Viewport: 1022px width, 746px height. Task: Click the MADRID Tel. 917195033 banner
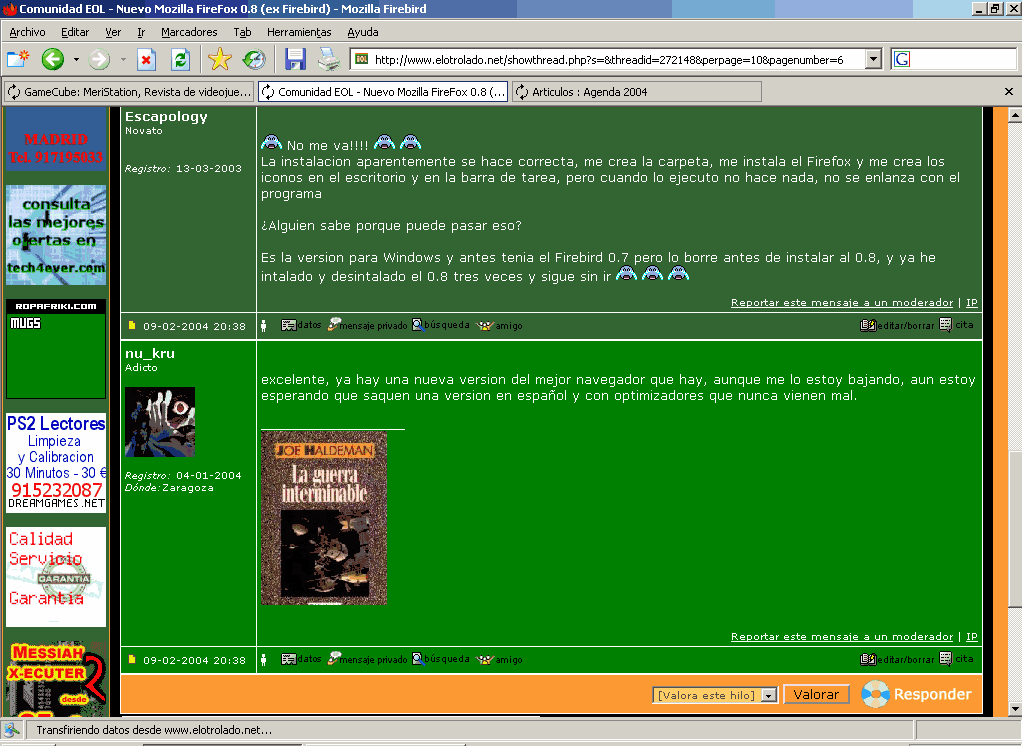(56, 139)
